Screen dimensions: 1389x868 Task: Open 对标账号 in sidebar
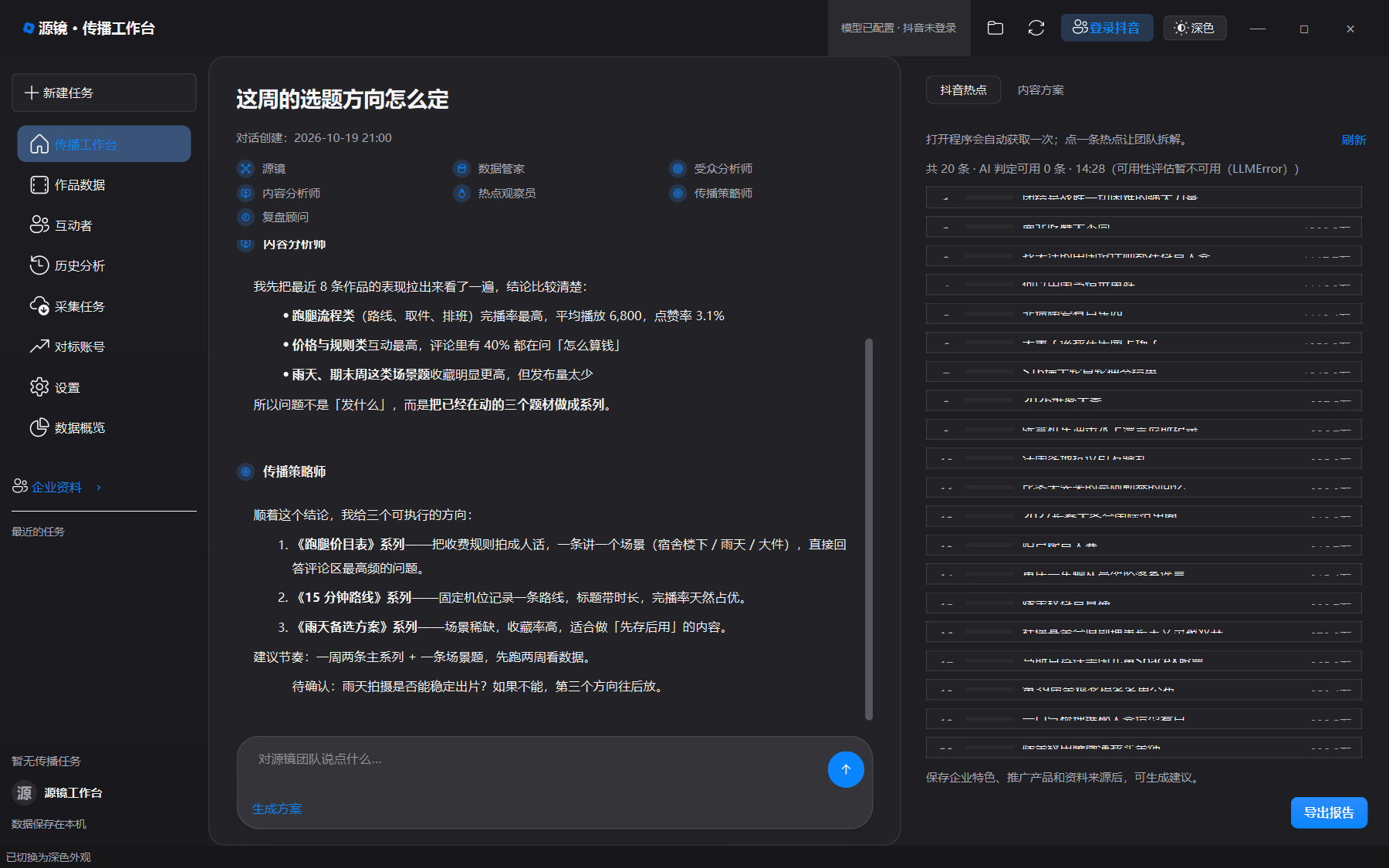(104, 346)
